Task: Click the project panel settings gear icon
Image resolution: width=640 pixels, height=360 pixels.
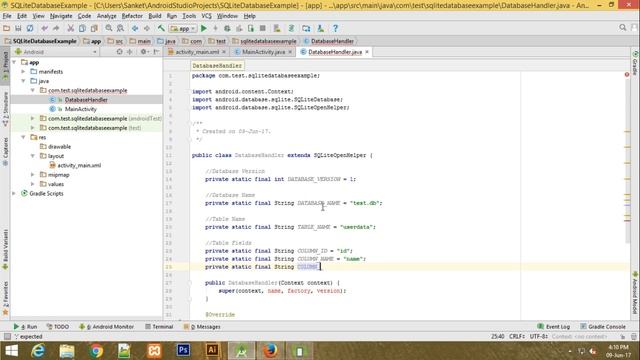Action: coord(144,52)
